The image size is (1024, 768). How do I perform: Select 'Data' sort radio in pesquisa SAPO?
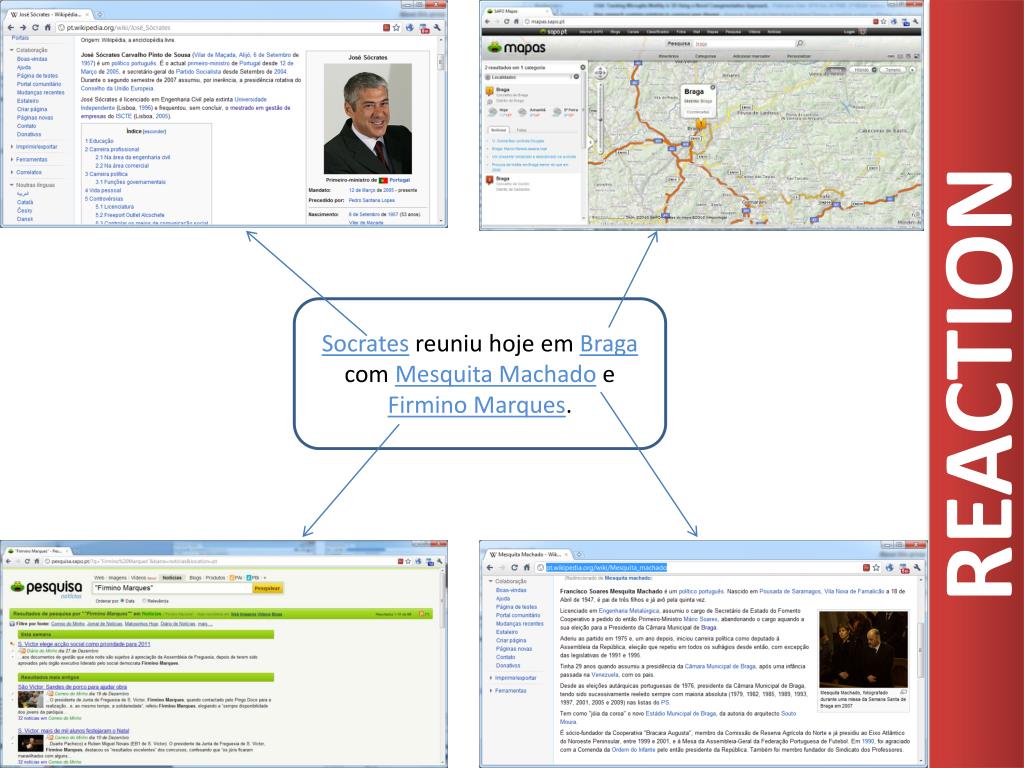pyautogui.click(x=122, y=601)
